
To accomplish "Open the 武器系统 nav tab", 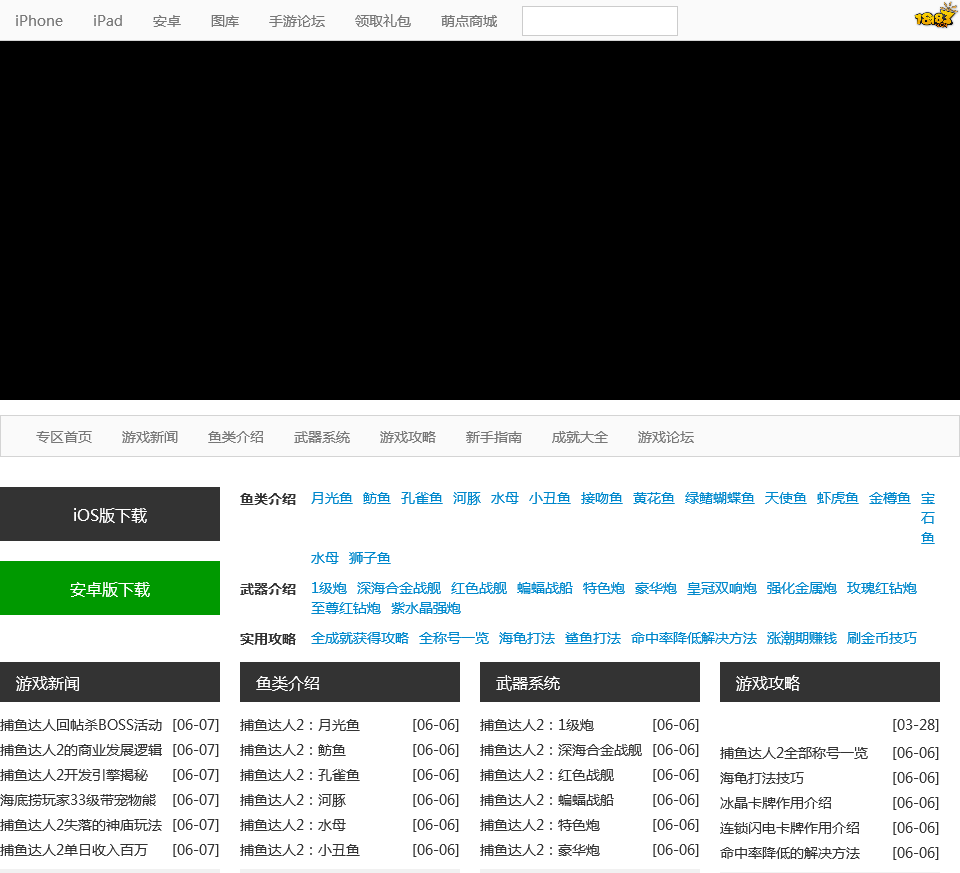I will coord(322,437).
